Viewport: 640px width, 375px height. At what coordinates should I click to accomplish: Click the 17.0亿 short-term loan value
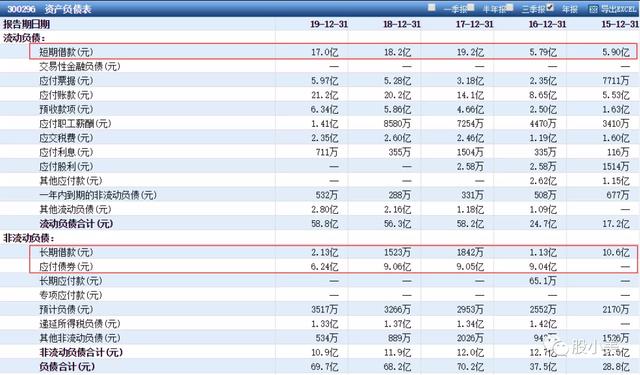point(325,52)
